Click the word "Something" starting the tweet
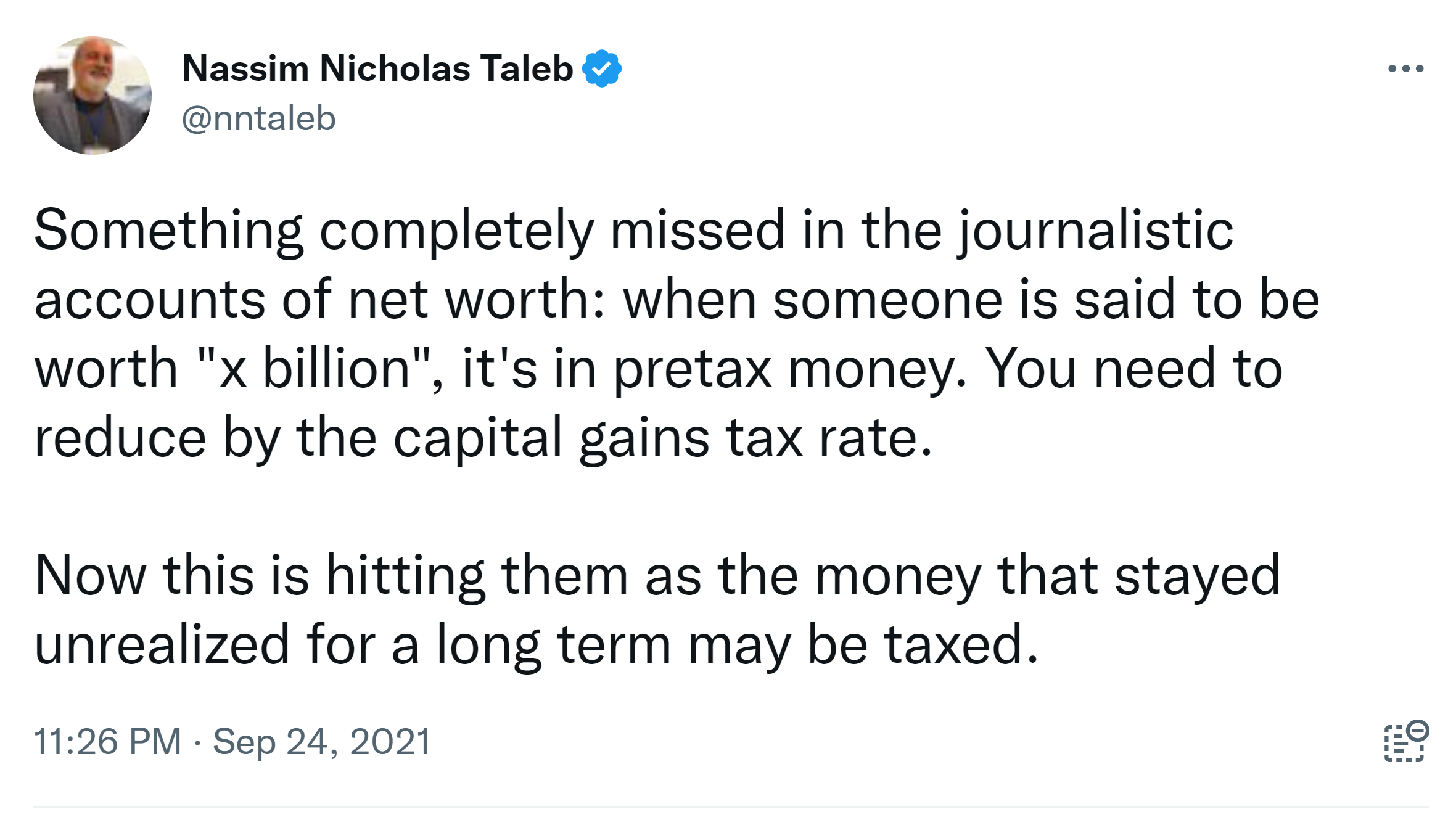1456x833 pixels. point(168,230)
